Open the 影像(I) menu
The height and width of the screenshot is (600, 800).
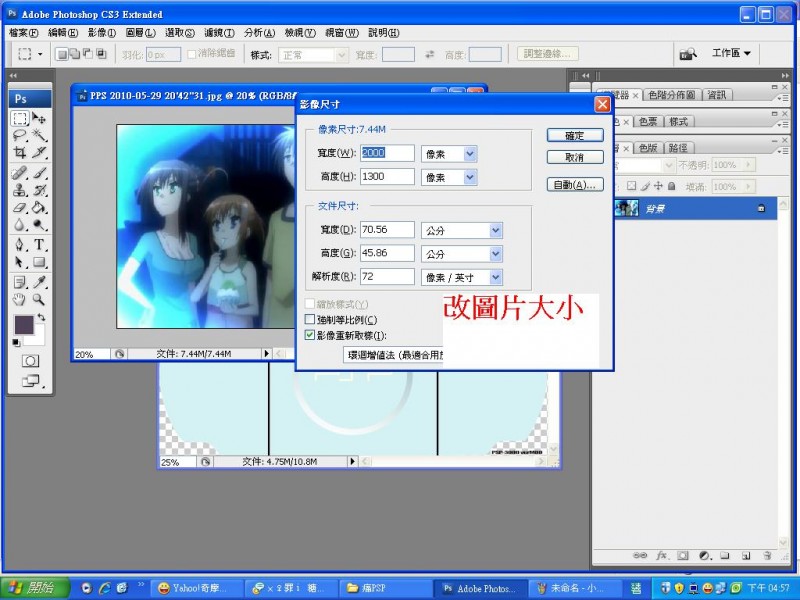point(102,33)
